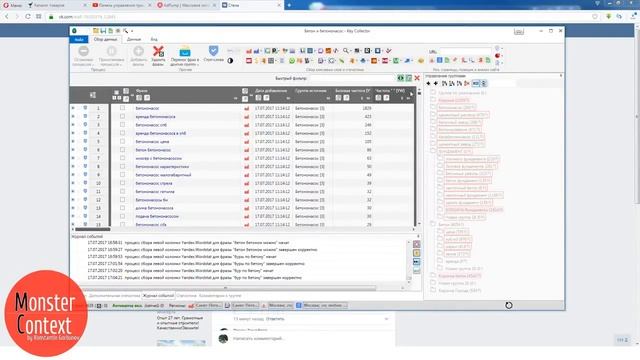Click the red chart icon in row 1
640x360 pixels.
tap(247, 109)
